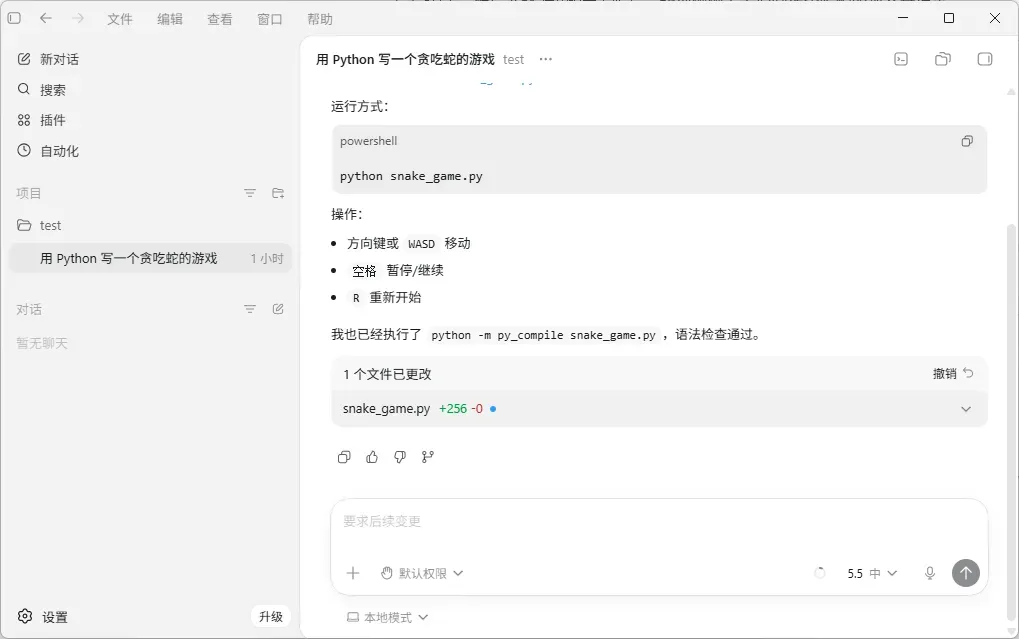Screen dimensions: 1019x639
Task: Open 5.5 中 model dropdown
Action: click(872, 573)
